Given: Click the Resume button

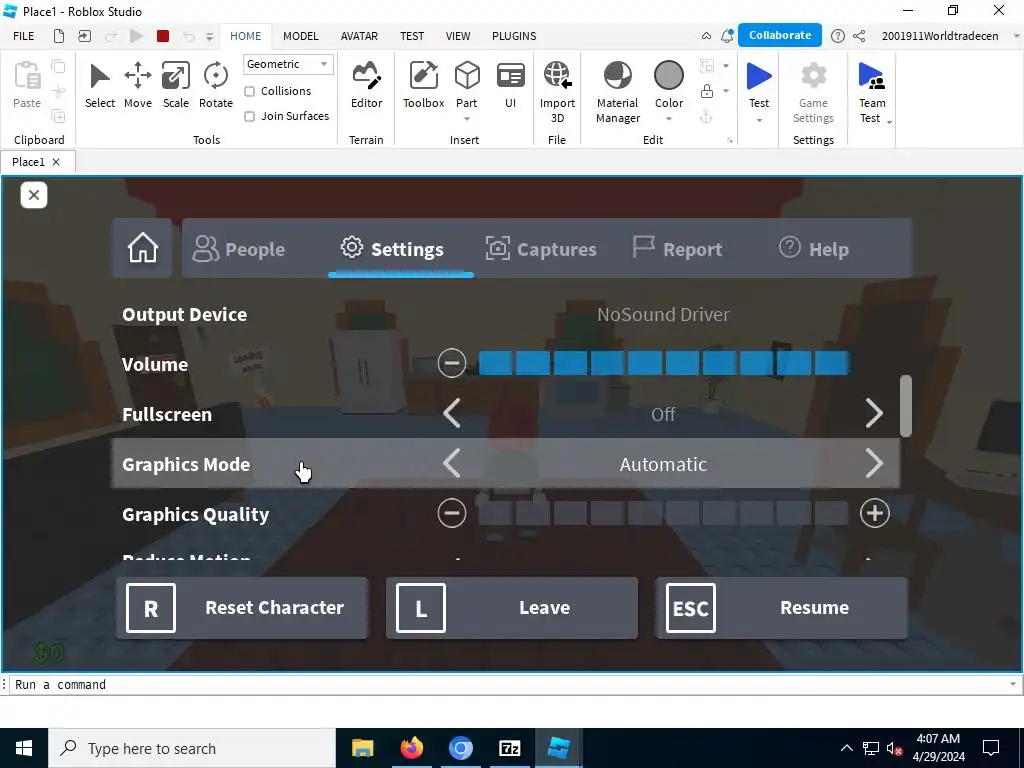Looking at the screenshot, I should tap(782, 607).
